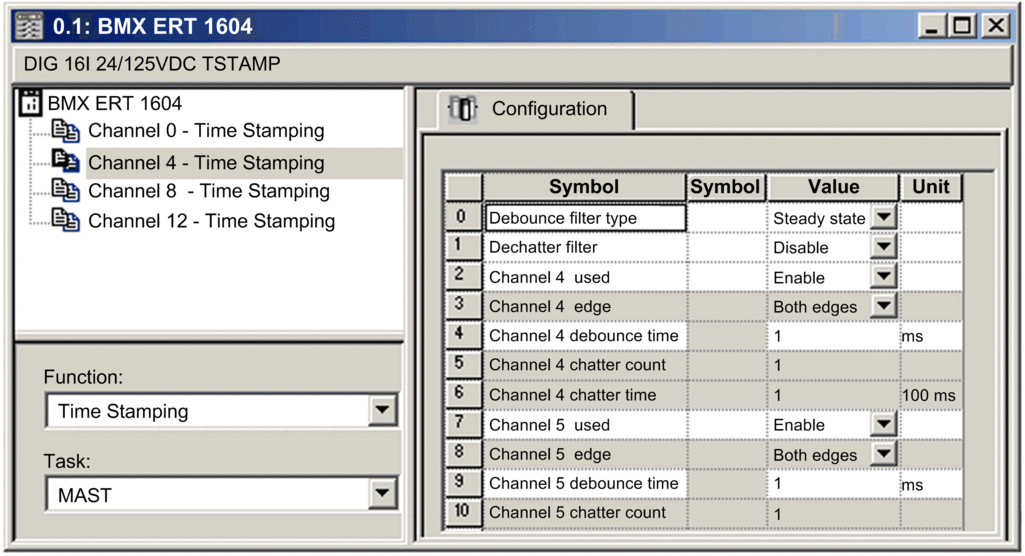Screen dimensions: 1025x556
Task: Close the BMX ERT 1604 window
Action: coord(996,26)
